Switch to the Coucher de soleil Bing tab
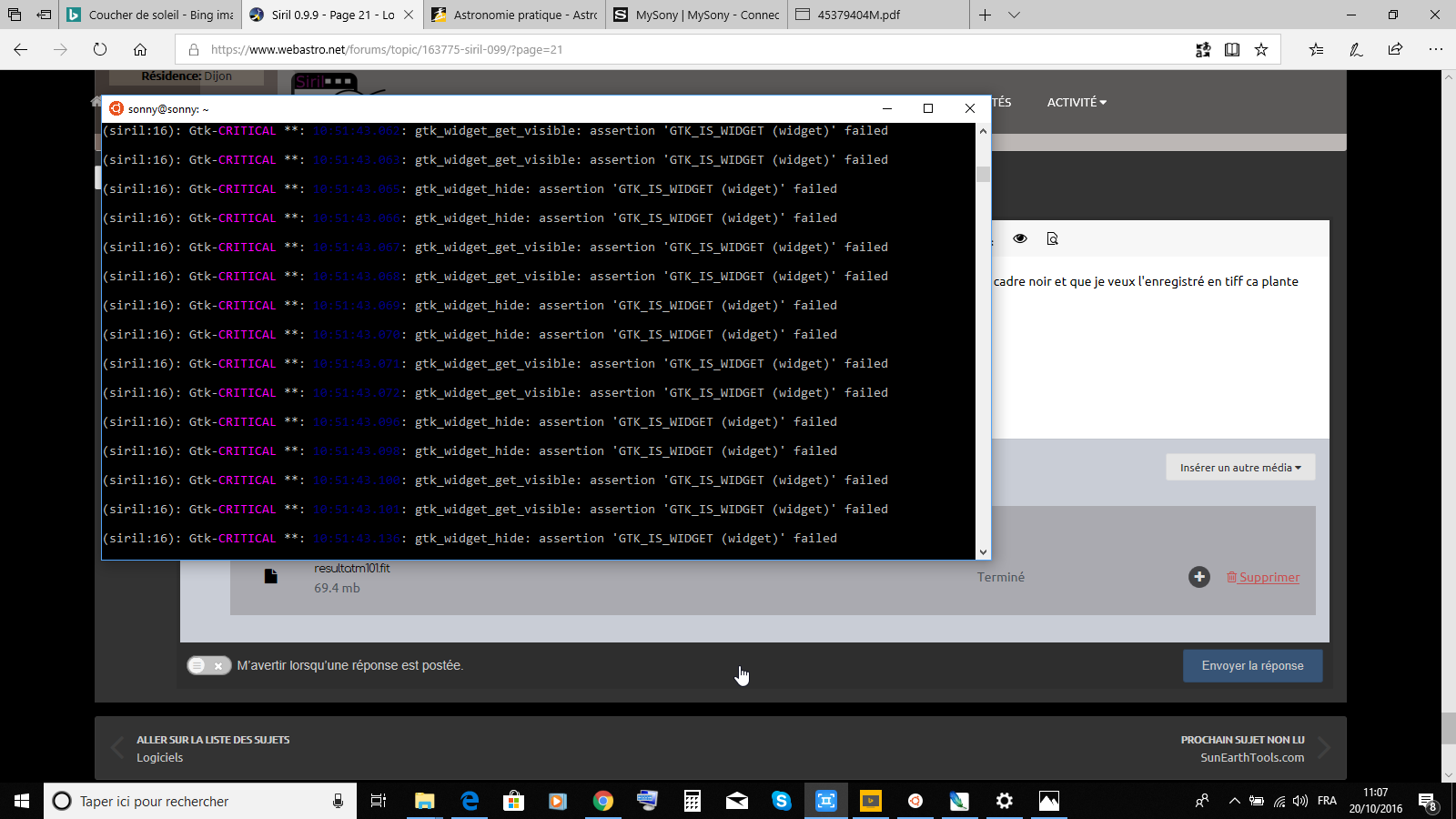Image resolution: width=1456 pixels, height=819 pixels. [x=150, y=15]
